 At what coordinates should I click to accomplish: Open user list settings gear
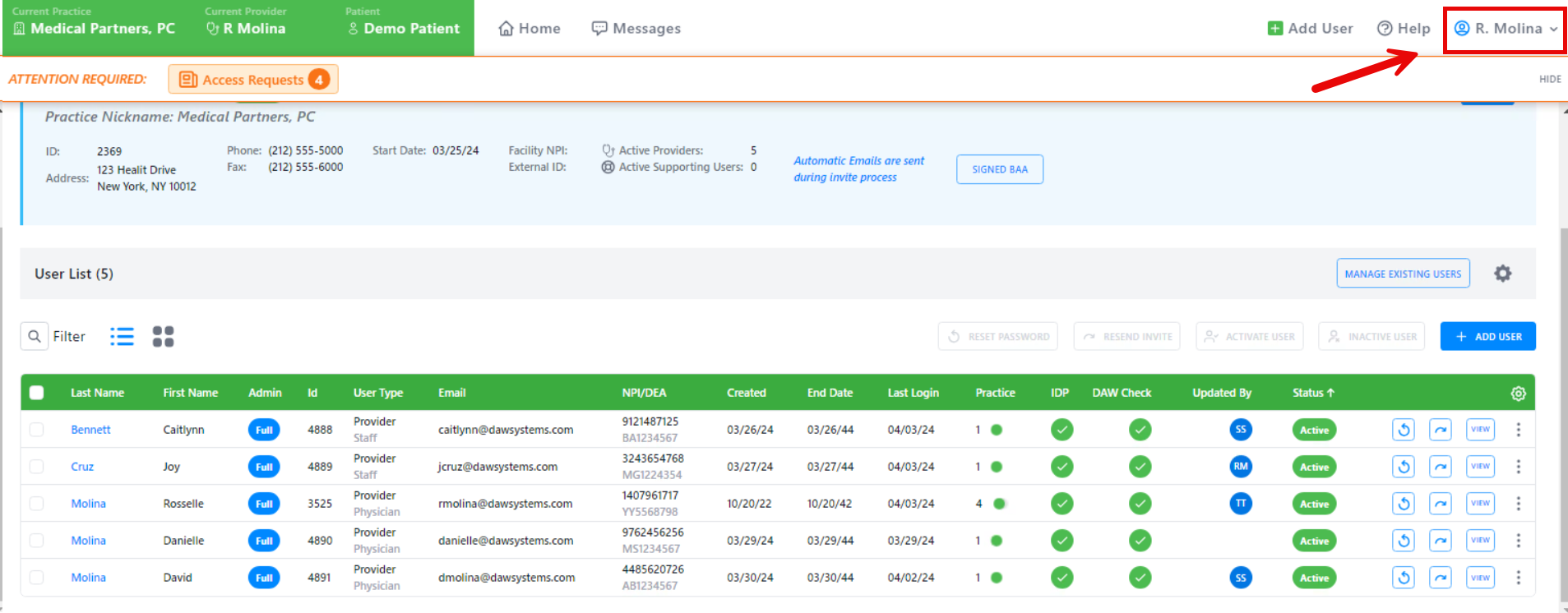click(x=1503, y=274)
